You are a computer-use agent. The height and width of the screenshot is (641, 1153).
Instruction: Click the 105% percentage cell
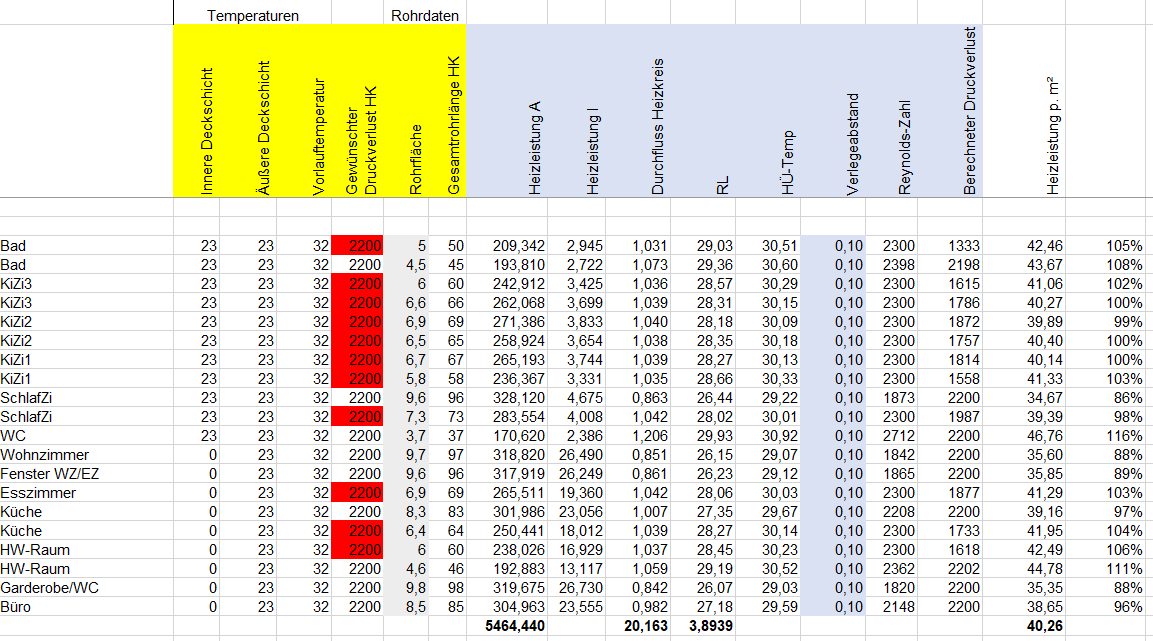tap(1124, 246)
